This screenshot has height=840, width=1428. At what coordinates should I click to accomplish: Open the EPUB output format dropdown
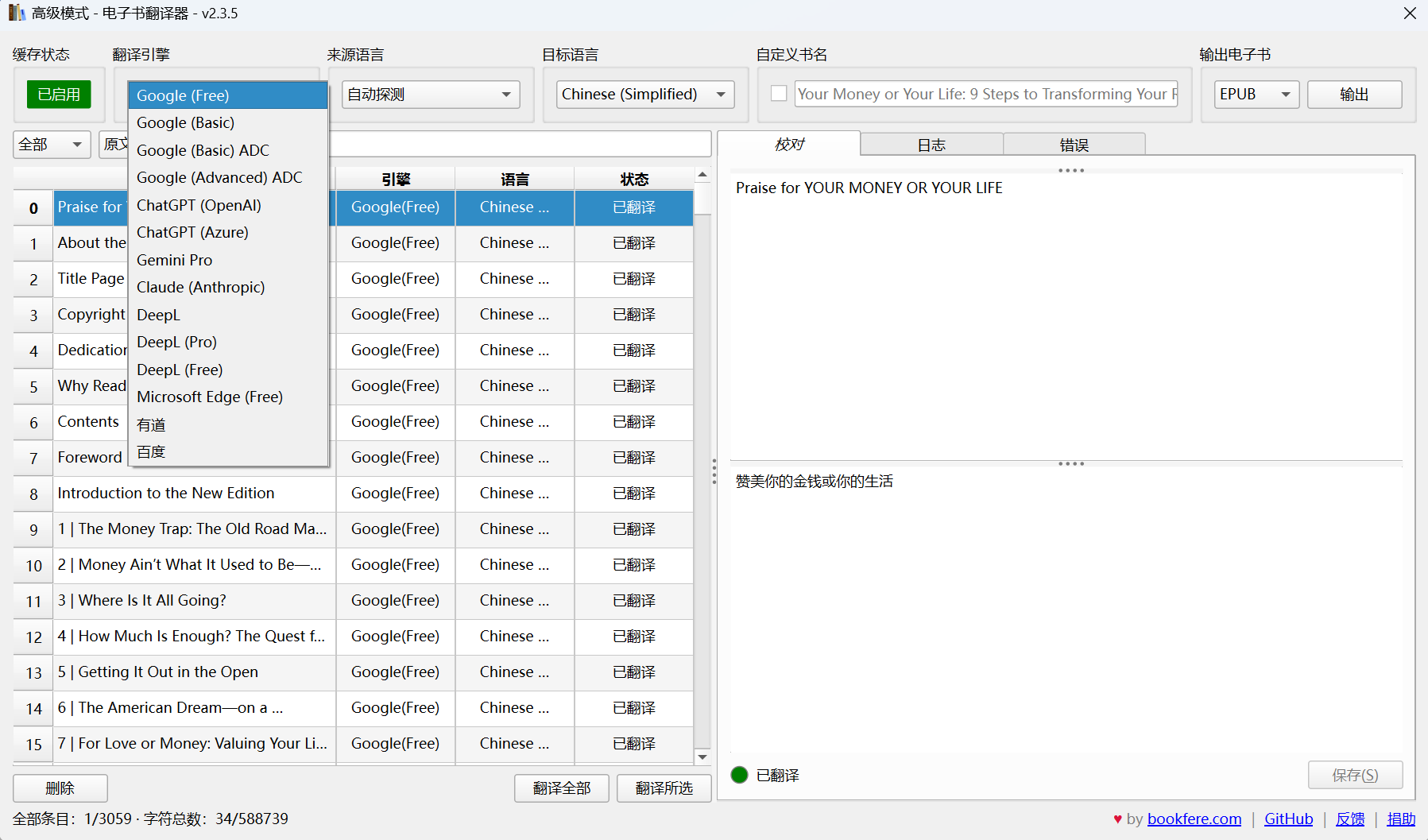tap(1256, 95)
